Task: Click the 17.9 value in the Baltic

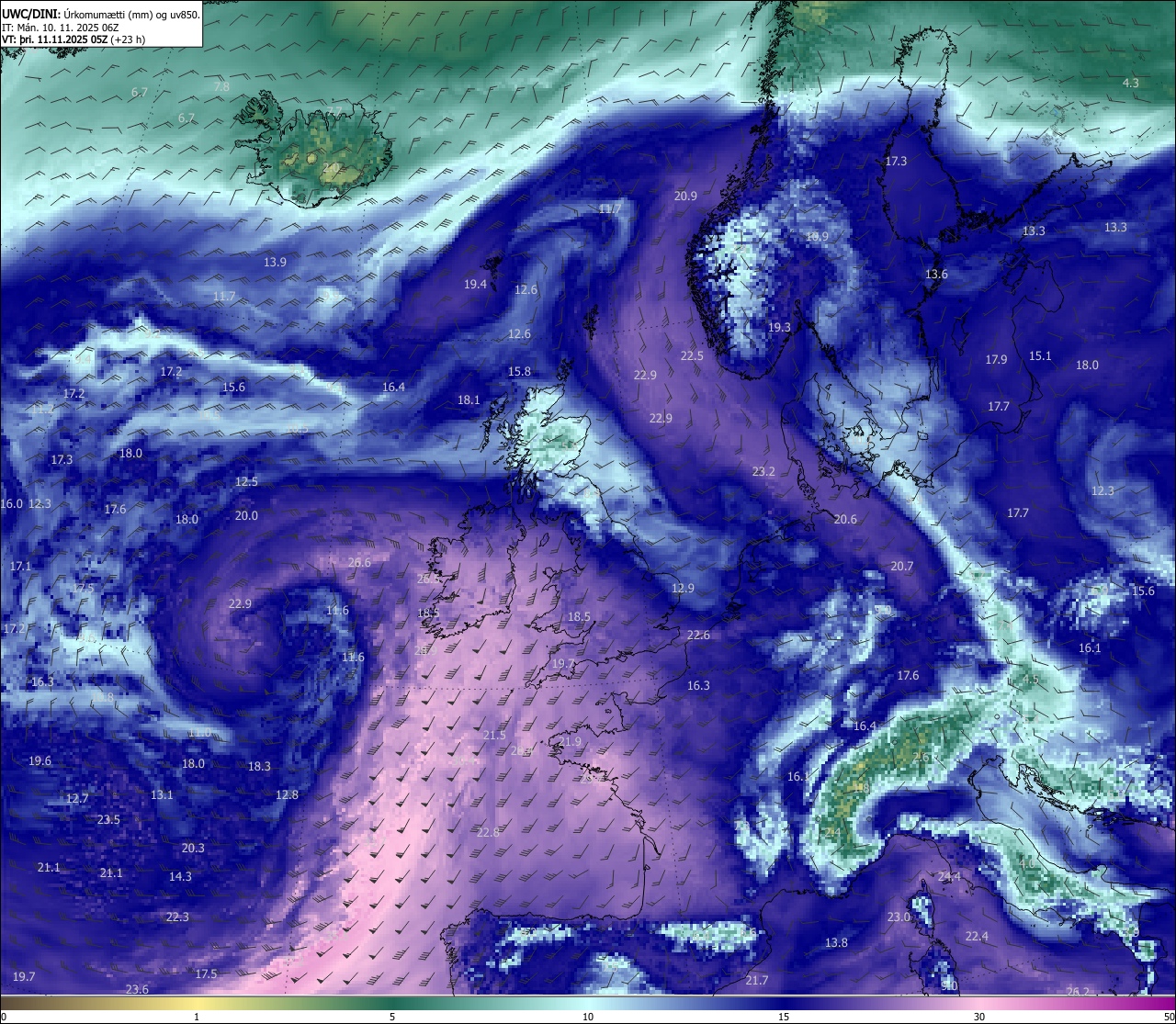Action: click(996, 359)
